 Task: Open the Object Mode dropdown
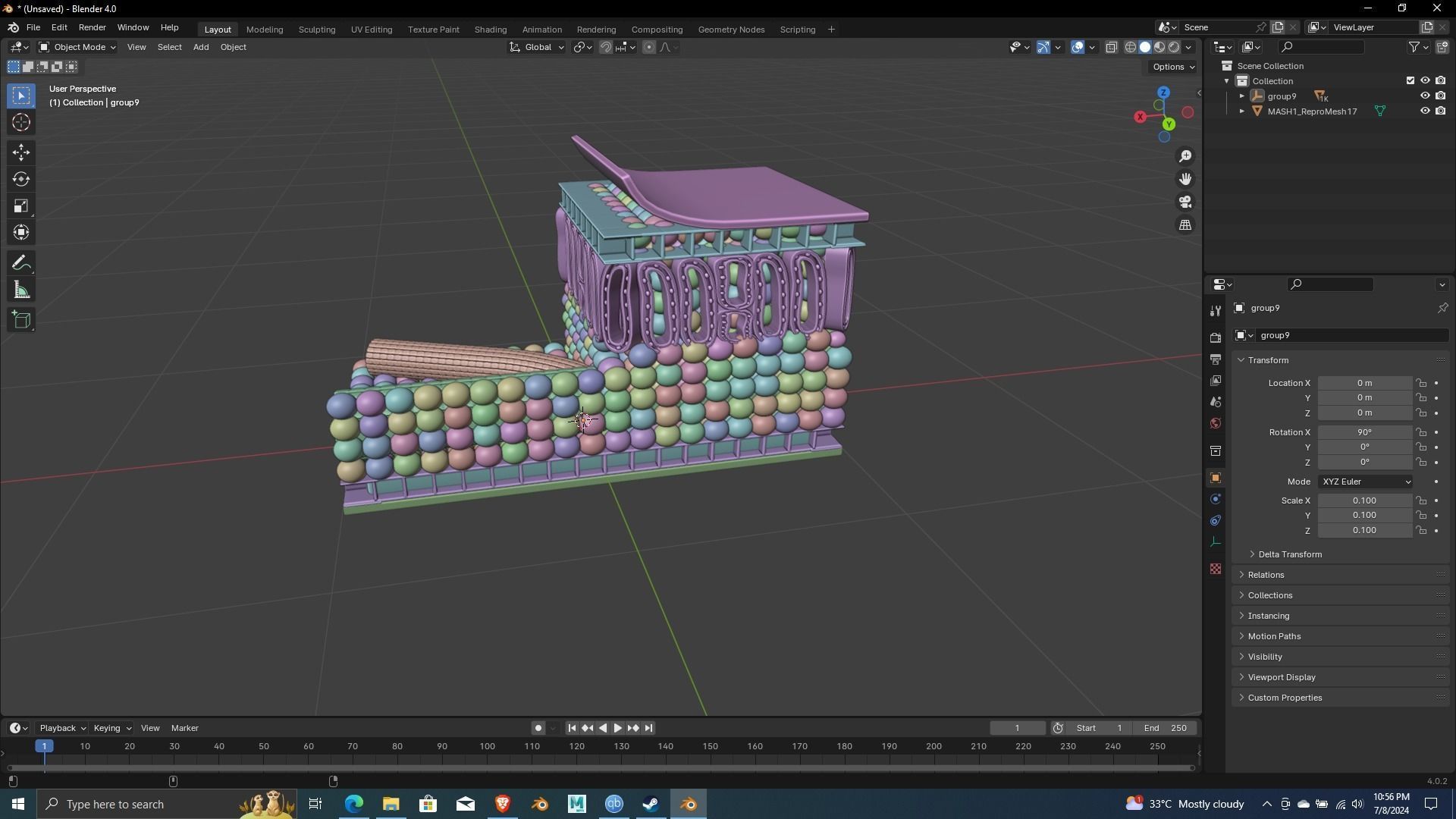tap(77, 47)
